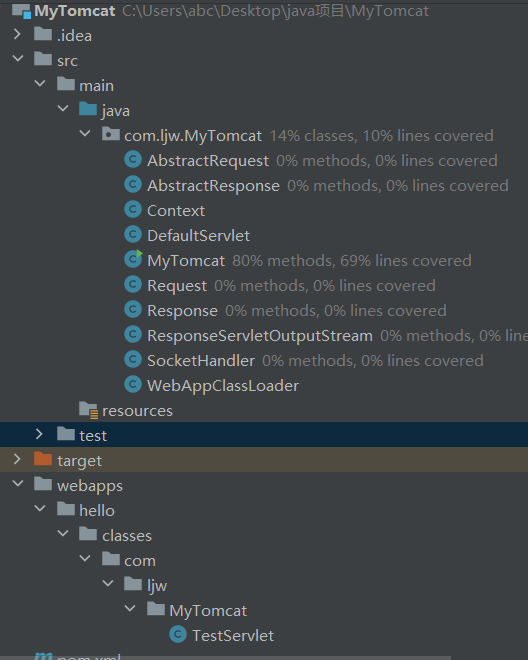
Task: Select the DefaultServlet class
Action: tap(198, 236)
